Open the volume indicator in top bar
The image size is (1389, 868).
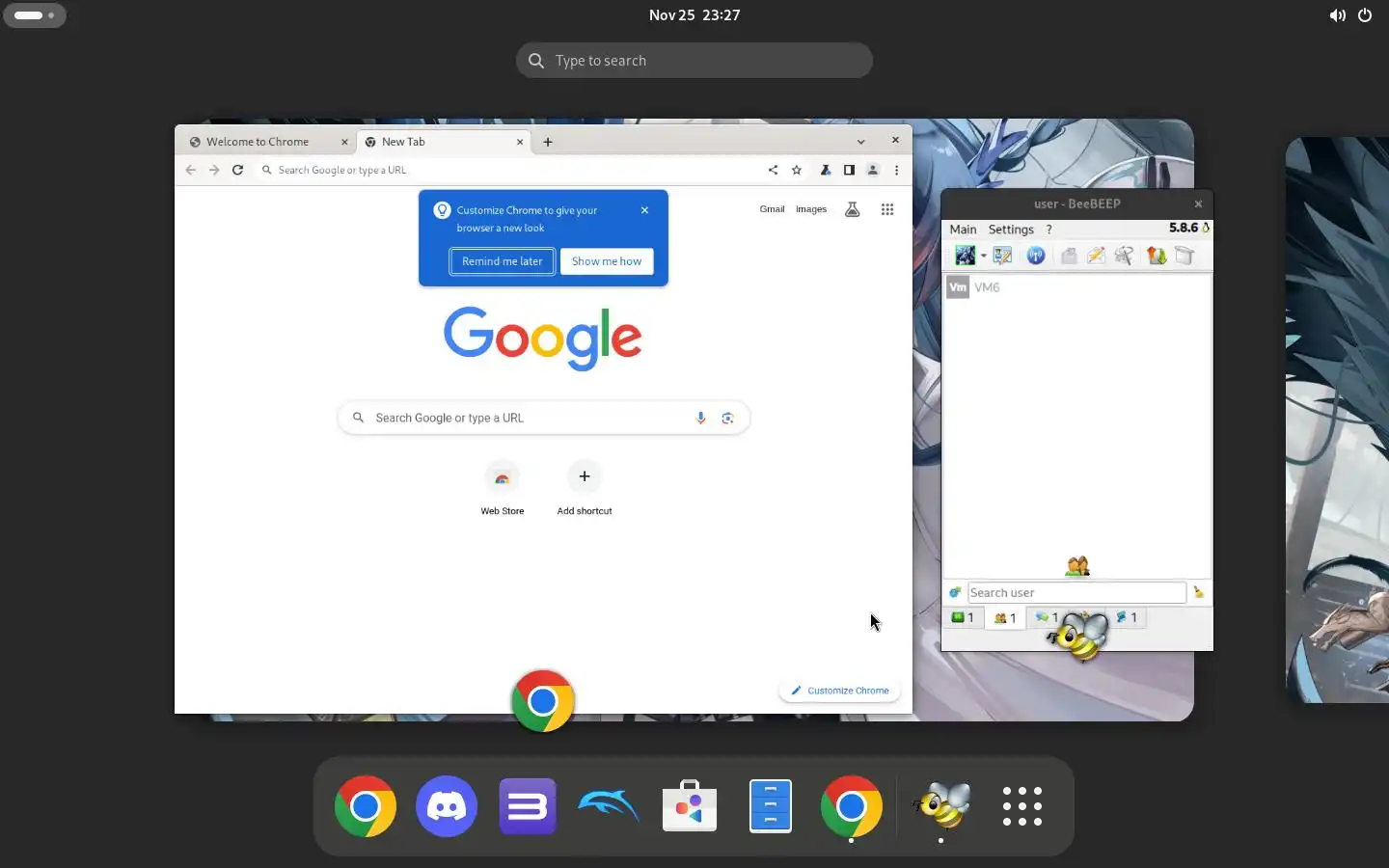[1338, 15]
